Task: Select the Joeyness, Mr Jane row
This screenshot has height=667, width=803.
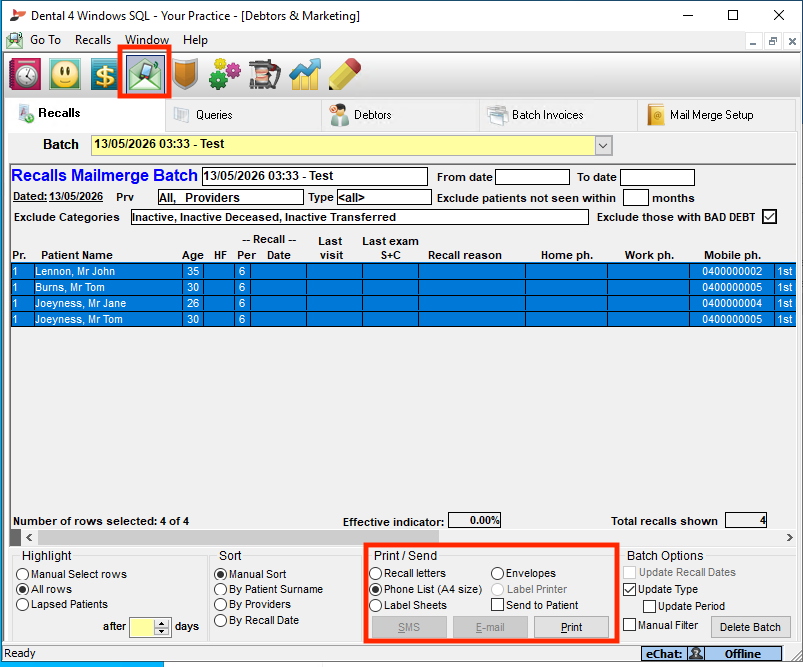Action: click(x=403, y=303)
